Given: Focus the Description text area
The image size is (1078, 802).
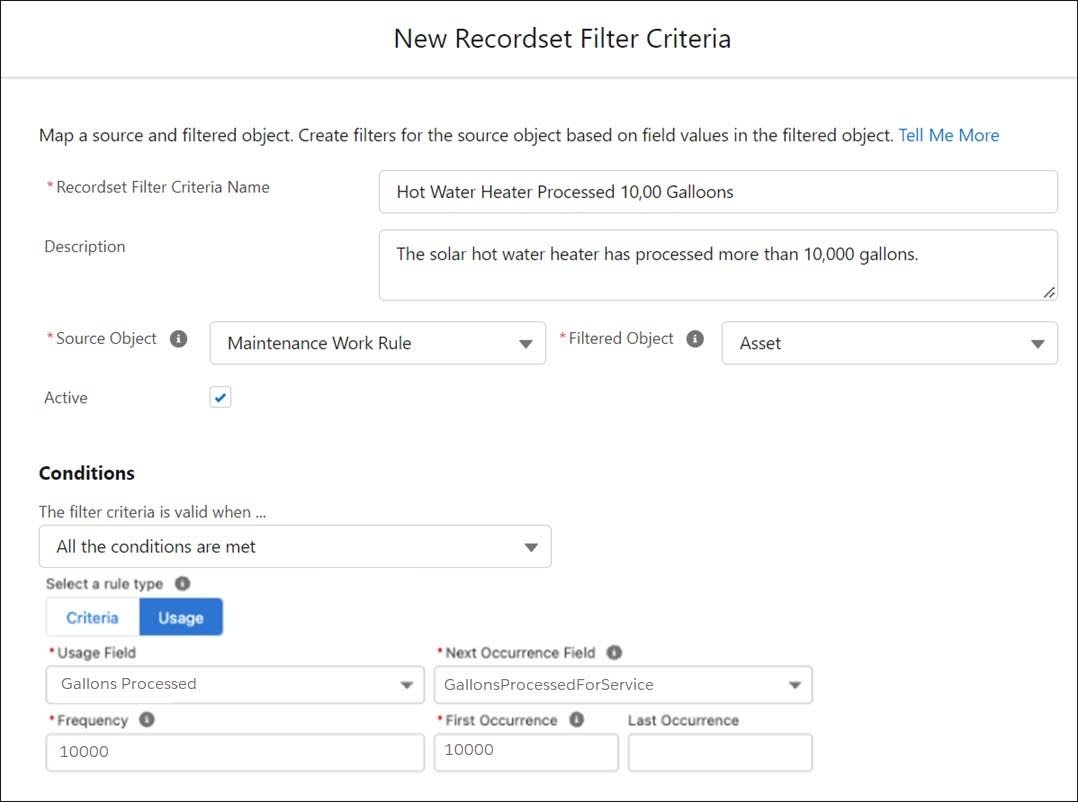Looking at the screenshot, I should [718, 265].
